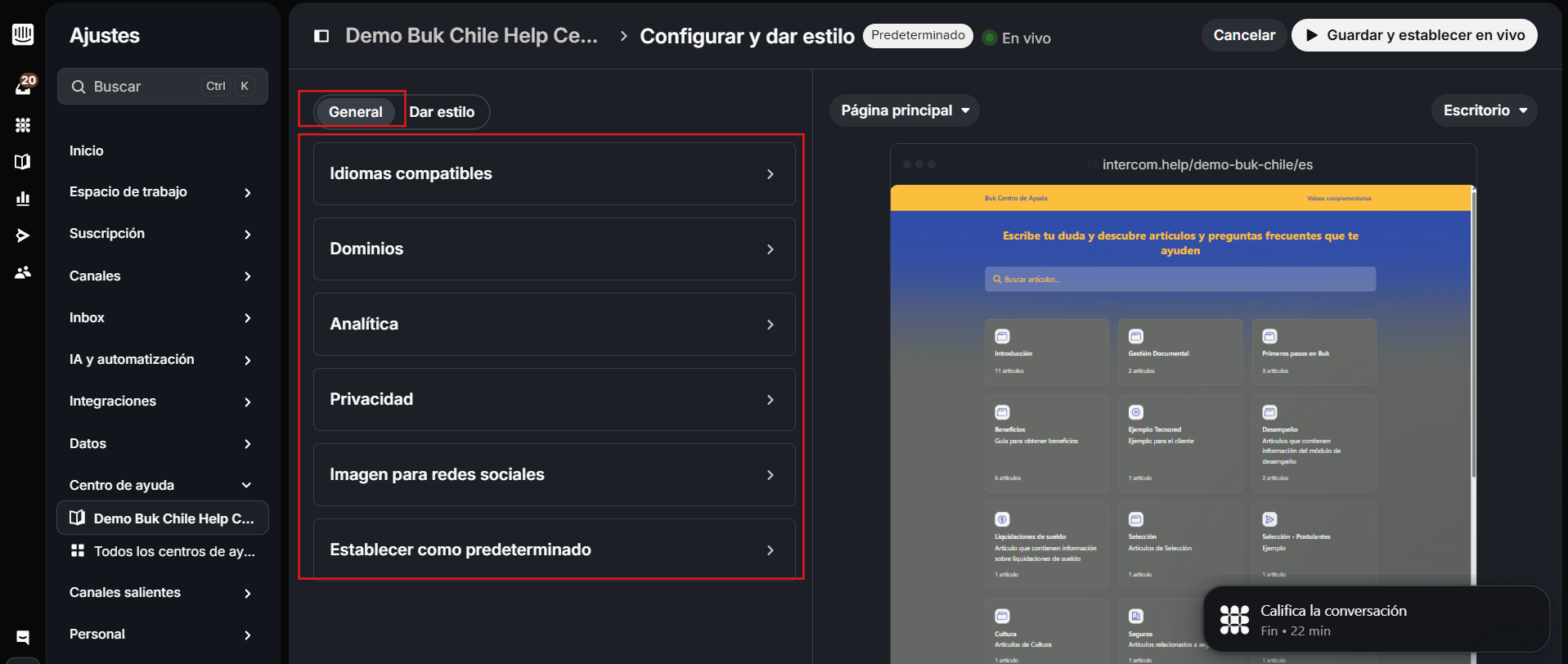Open Idiomas compatibles settings row

[555, 174]
